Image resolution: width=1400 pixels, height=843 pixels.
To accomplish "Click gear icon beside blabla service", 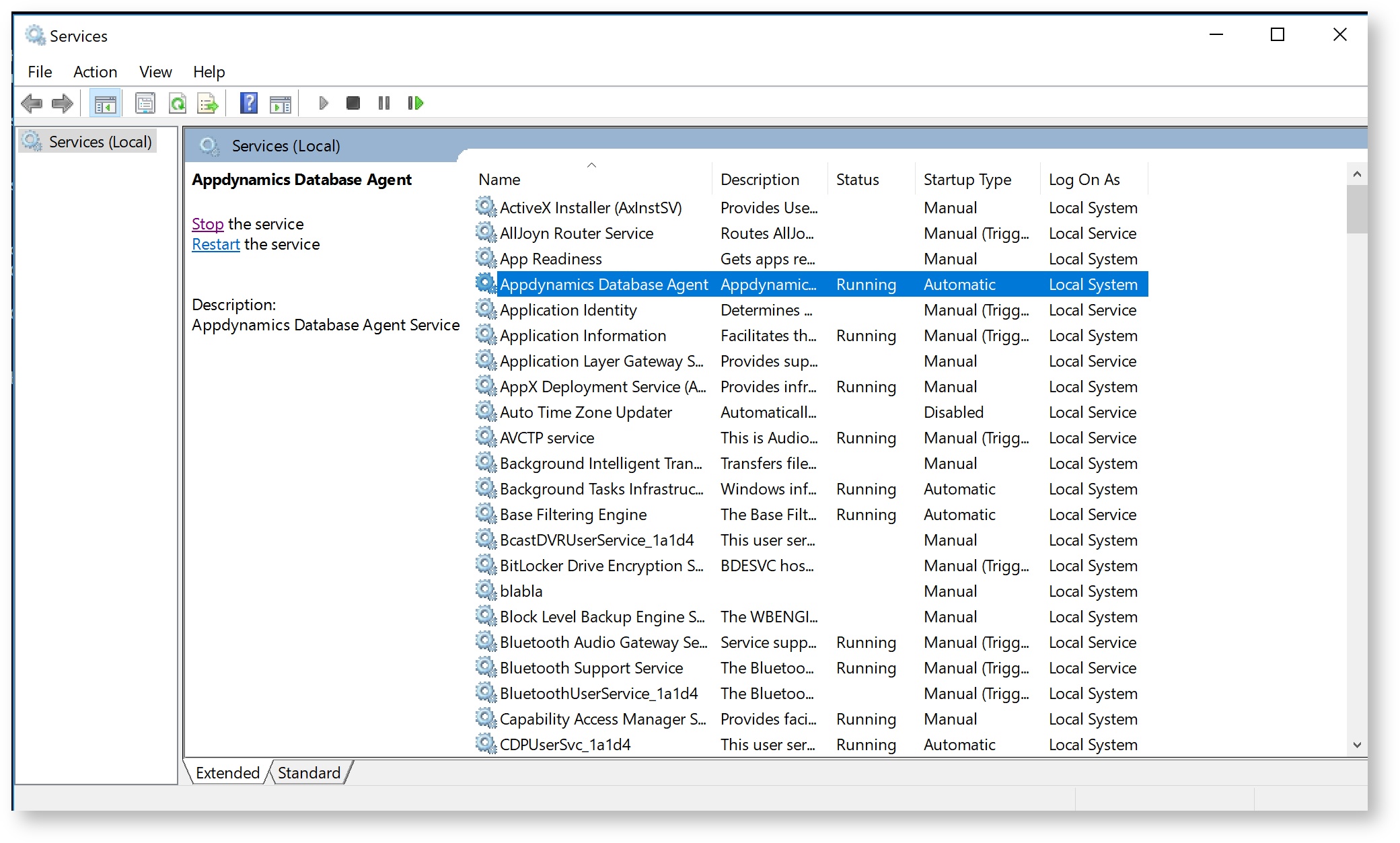I will 486,590.
